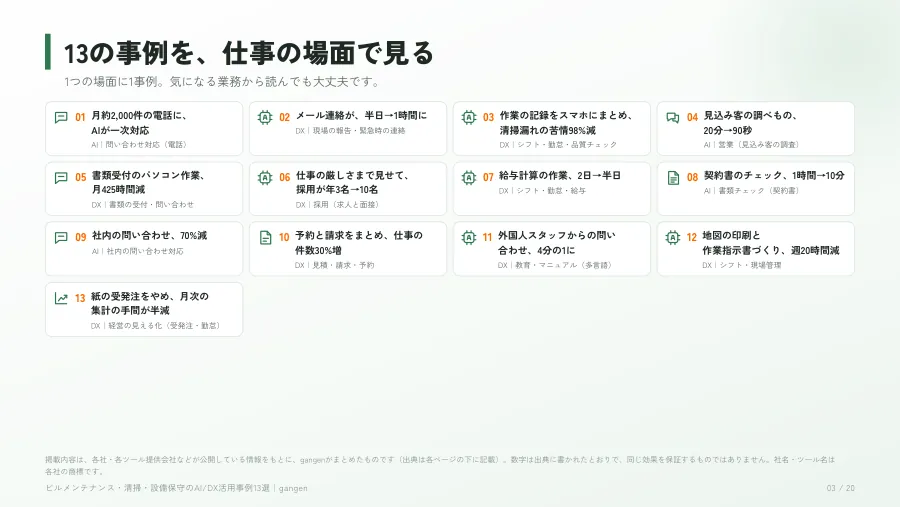Image resolution: width=900 pixels, height=507 pixels.
Task: Open case 11 title 外国人スタッフからの問い合わせ
Action: [x=556, y=243]
